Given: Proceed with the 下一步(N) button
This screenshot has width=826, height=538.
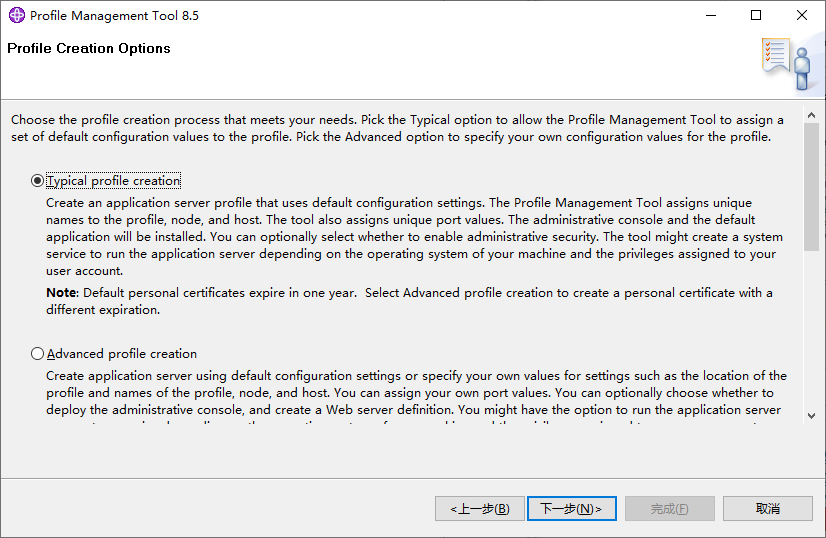Looking at the screenshot, I should point(571,509).
